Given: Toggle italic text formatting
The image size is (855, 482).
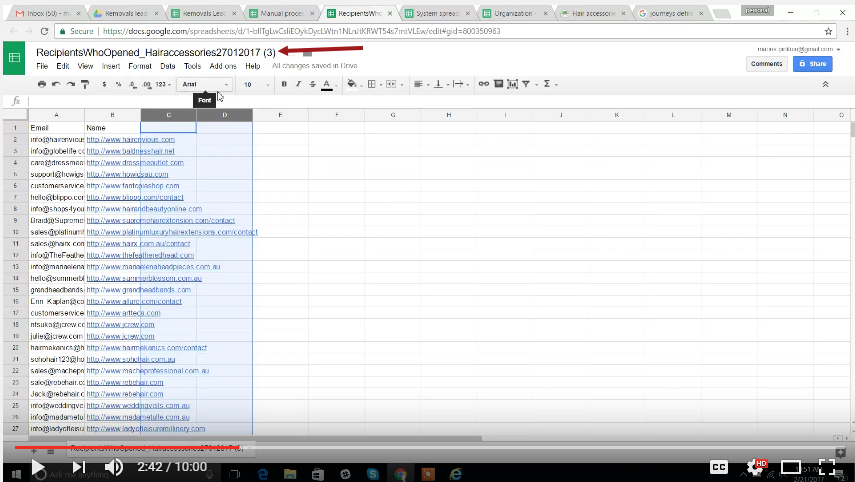Looking at the screenshot, I should click(x=298, y=84).
